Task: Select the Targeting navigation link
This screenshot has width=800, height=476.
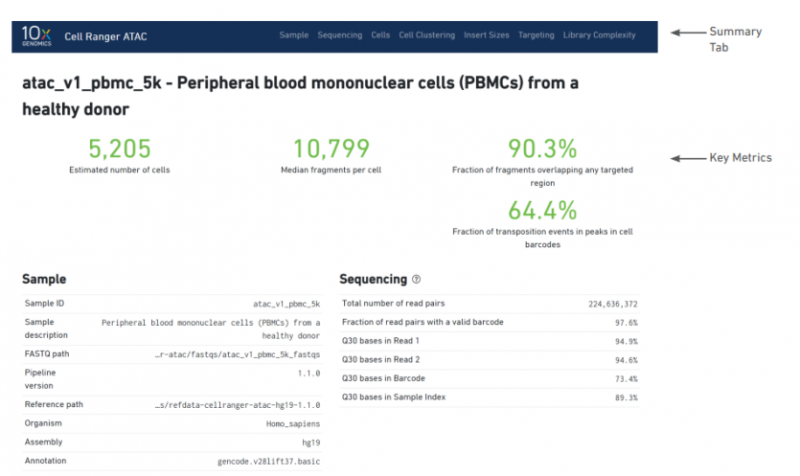Action: pos(536,35)
